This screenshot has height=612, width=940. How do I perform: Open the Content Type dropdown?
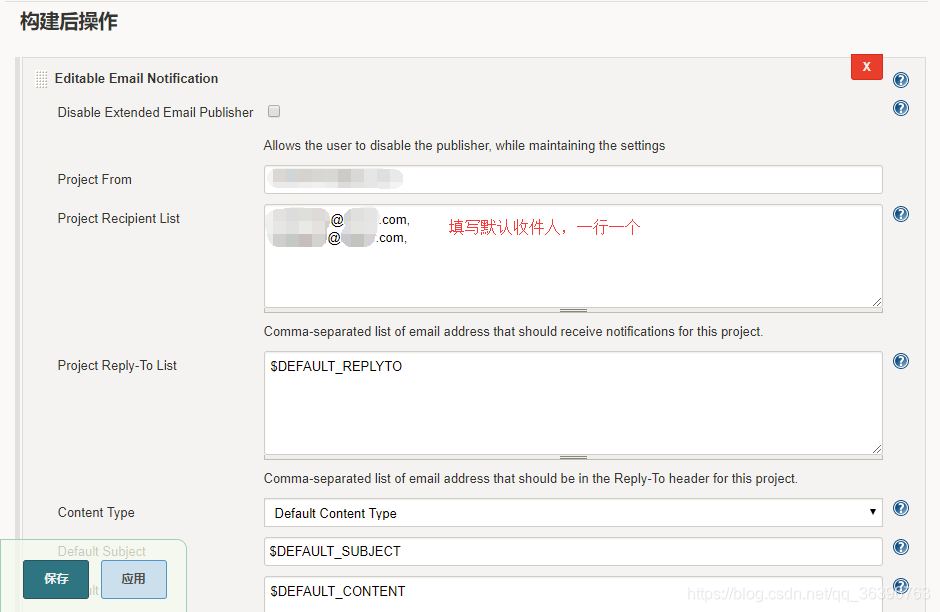573,513
